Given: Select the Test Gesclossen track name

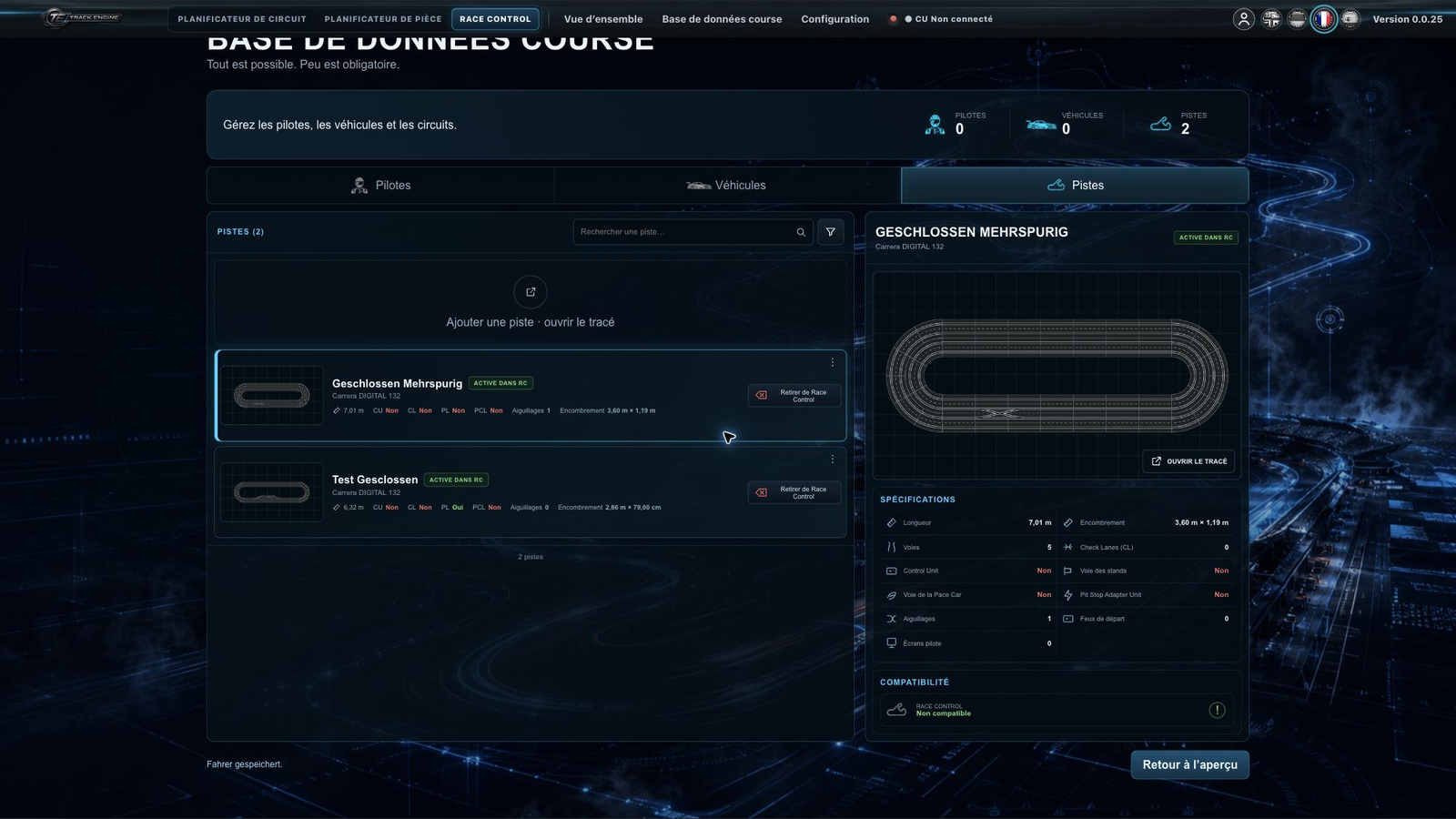Looking at the screenshot, I should coord(375,480).
